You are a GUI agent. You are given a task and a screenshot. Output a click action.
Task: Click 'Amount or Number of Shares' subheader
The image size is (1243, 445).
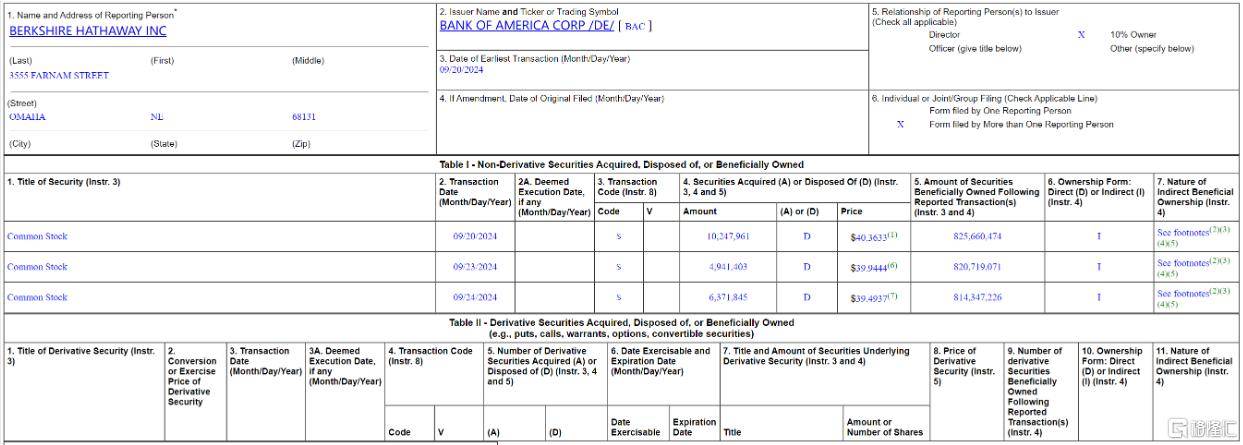[x=885, y=427]
